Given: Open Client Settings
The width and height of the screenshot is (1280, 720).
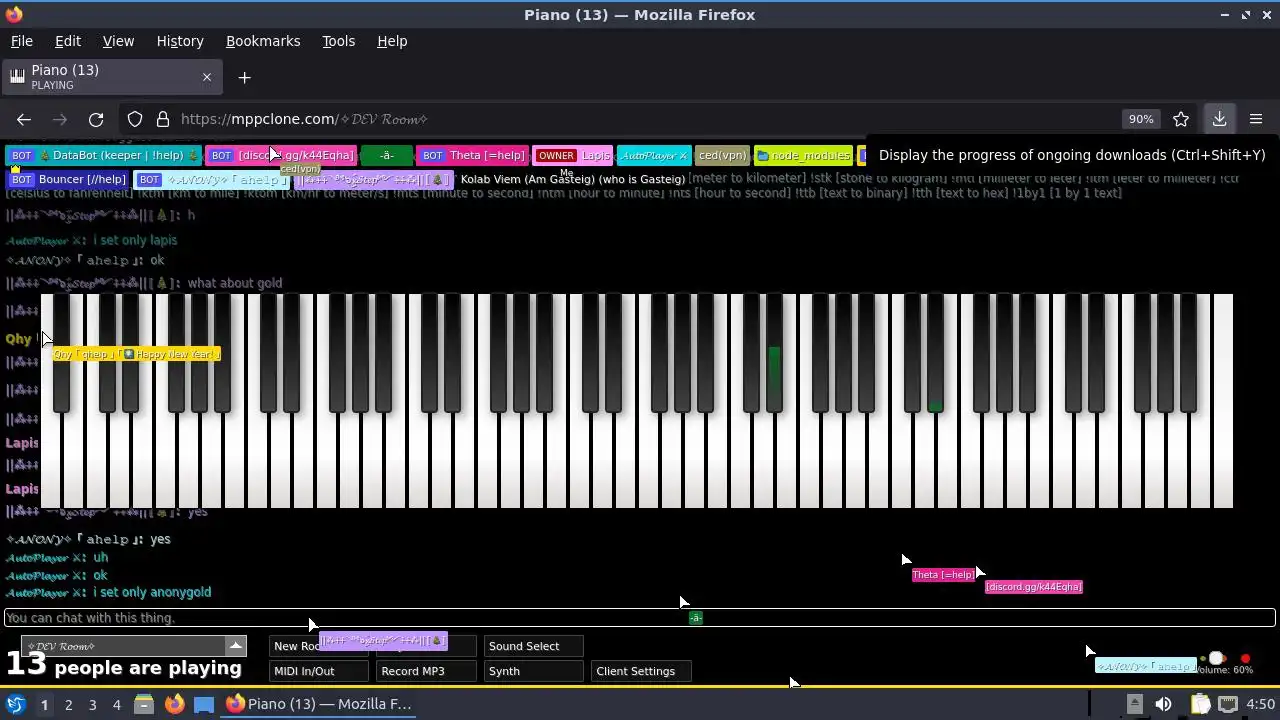Looking at the screenshot, I should pos(641,671).
